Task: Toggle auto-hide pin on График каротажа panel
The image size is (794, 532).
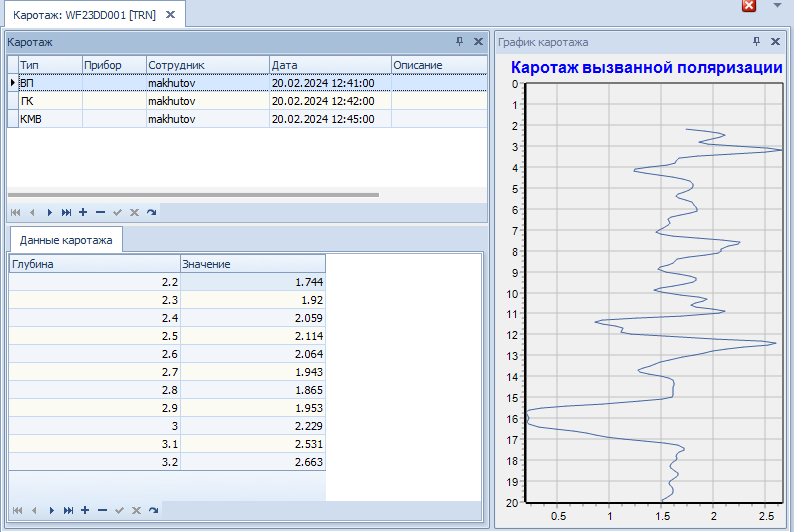Action: tap(757, 42)
